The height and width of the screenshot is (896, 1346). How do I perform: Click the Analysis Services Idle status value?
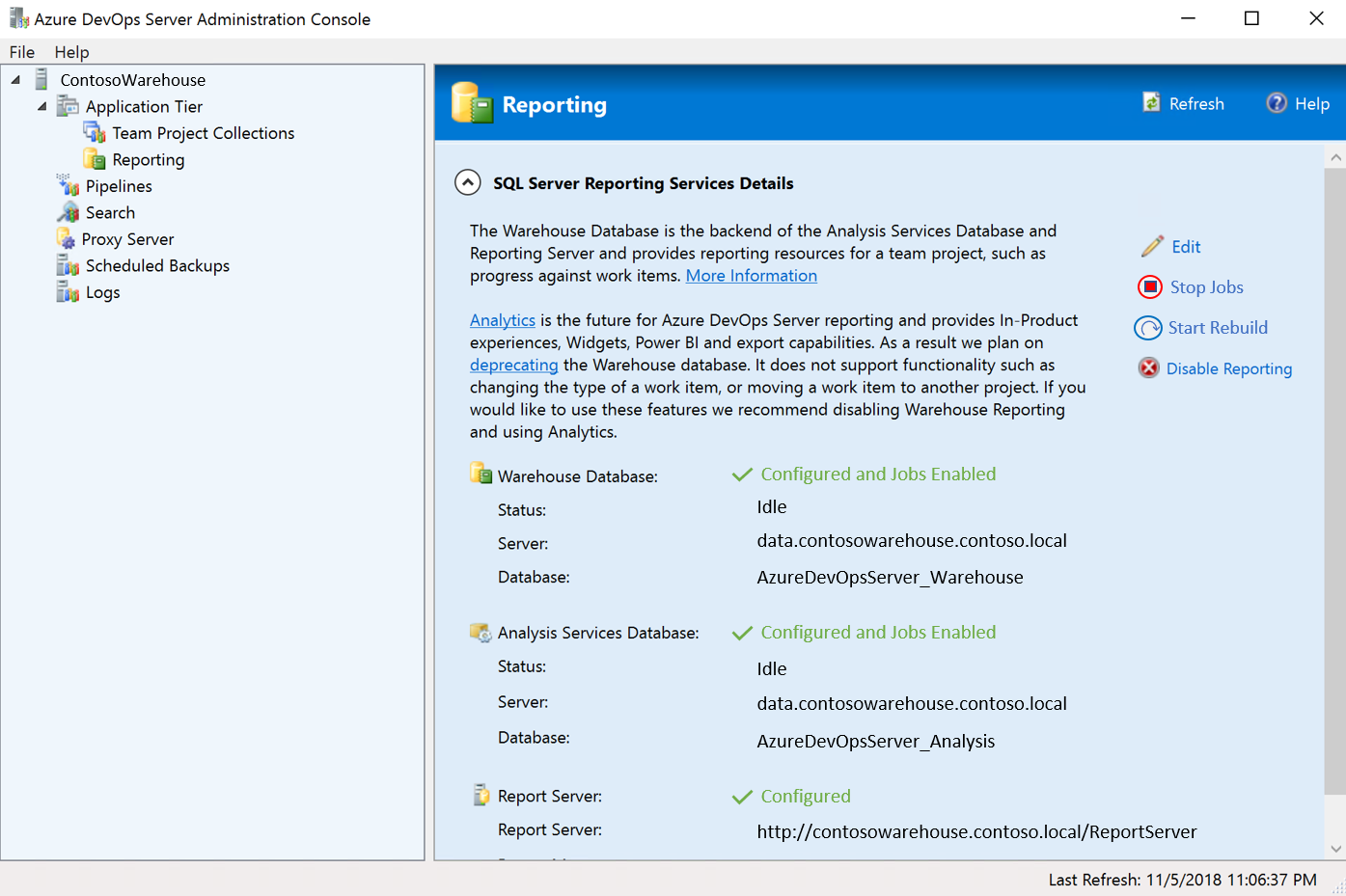(772, 668)
